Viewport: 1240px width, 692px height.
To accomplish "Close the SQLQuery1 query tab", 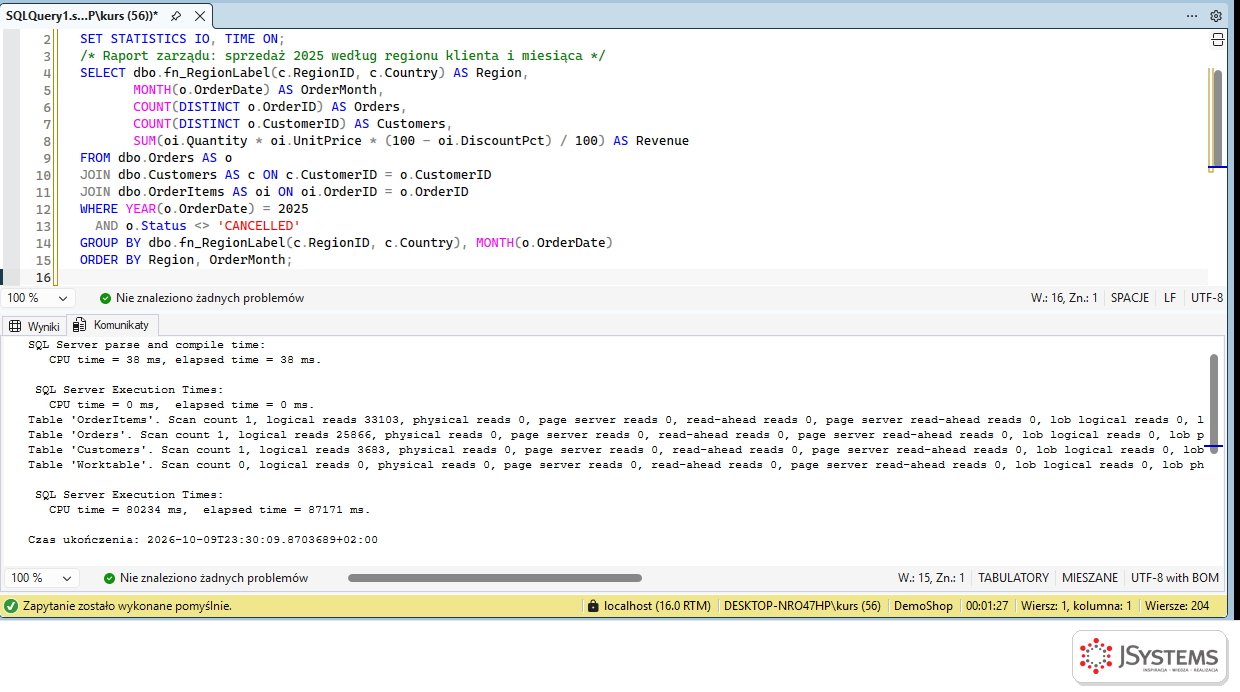I will [x=197, y=16].
